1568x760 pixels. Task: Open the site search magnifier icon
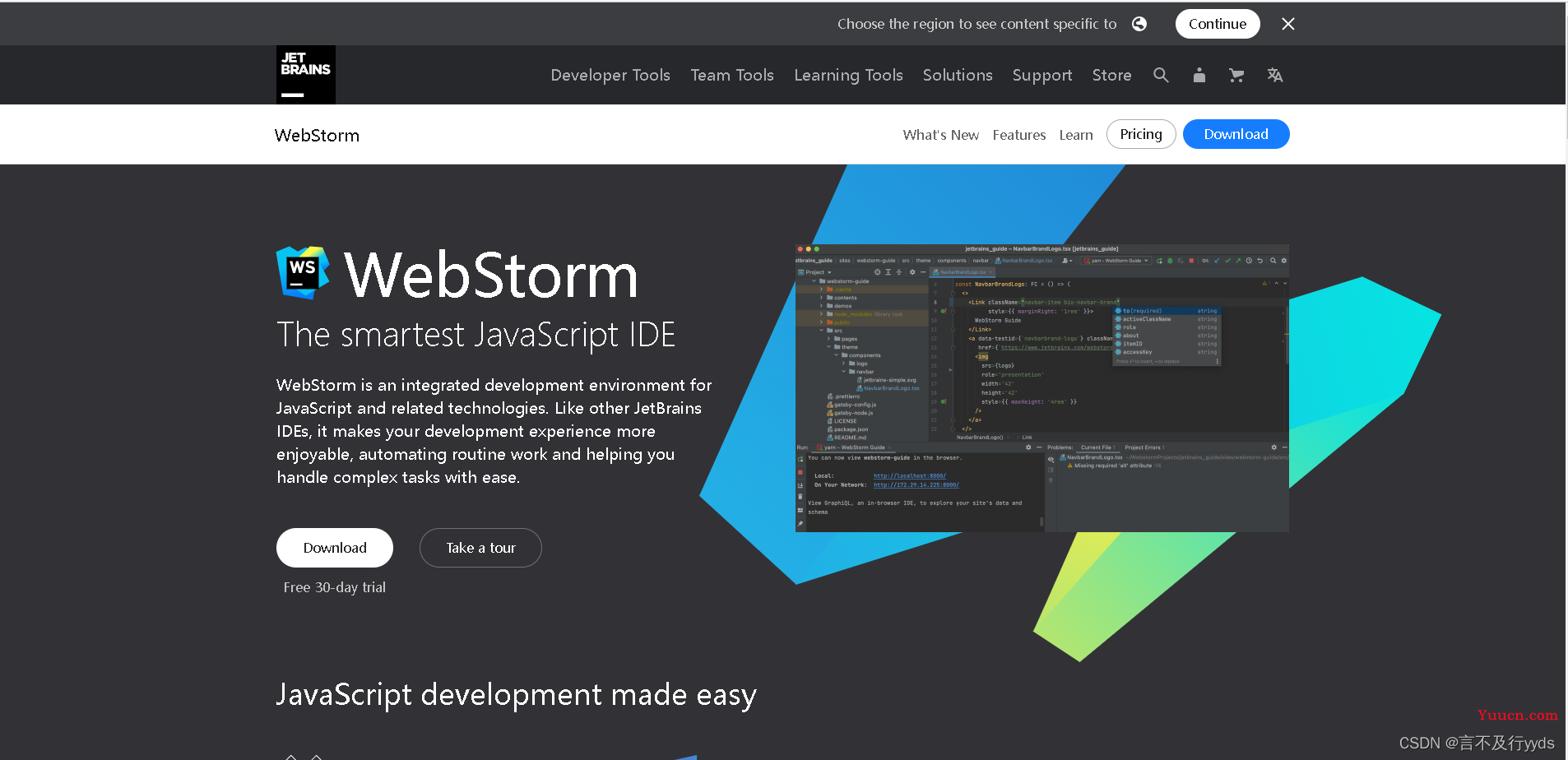pyautogui.click(x=1161, y=75)
